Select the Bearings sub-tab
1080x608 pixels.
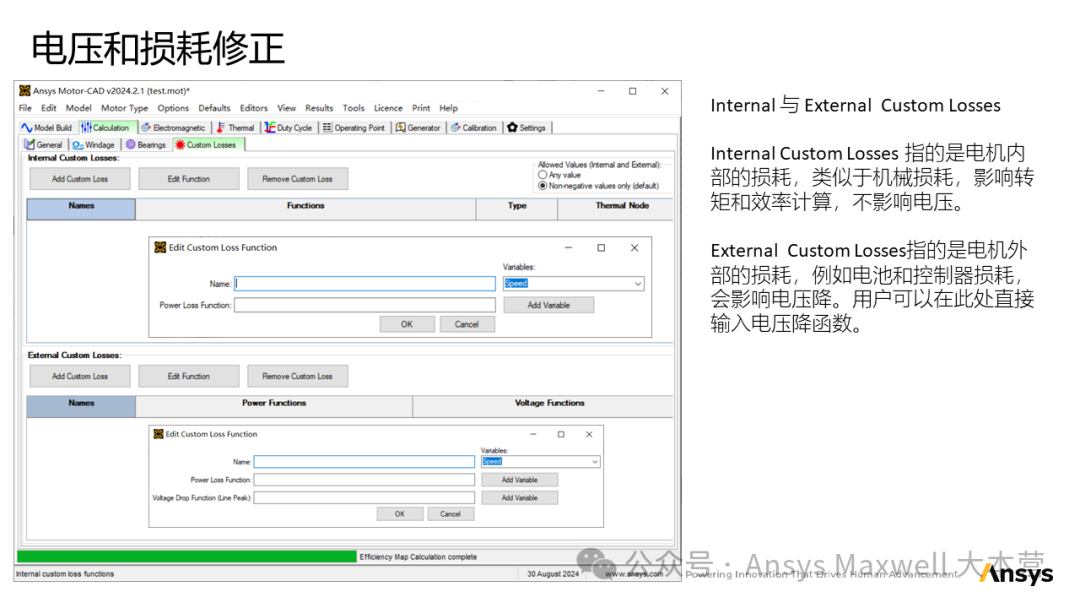coord(146,145)
